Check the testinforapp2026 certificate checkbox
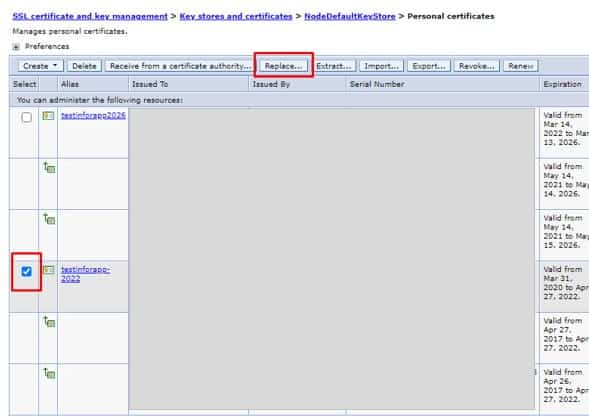Viewport: 589px width, 416px height. coord(27,117)
